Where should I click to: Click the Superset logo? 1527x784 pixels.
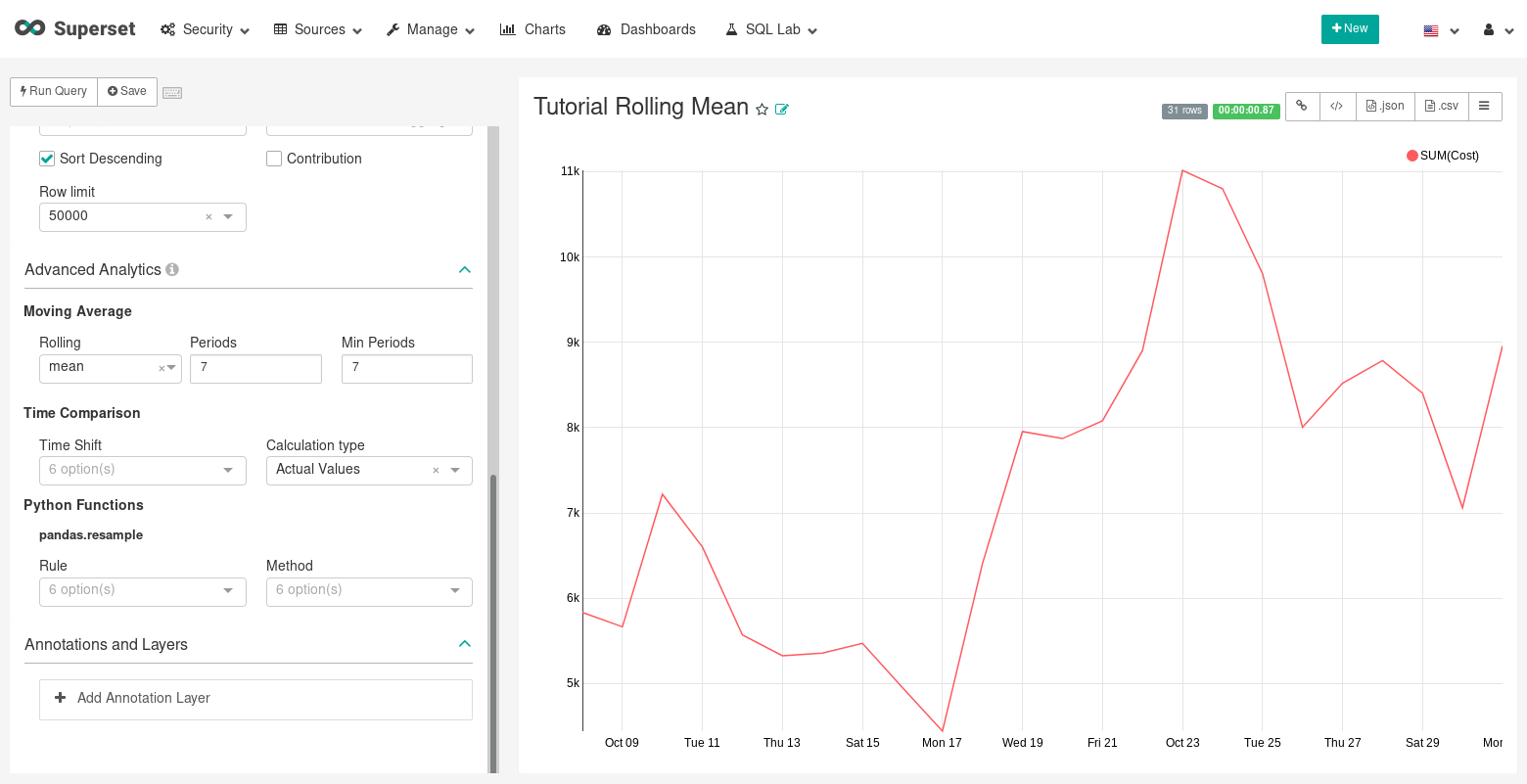[x=75, y=28]
